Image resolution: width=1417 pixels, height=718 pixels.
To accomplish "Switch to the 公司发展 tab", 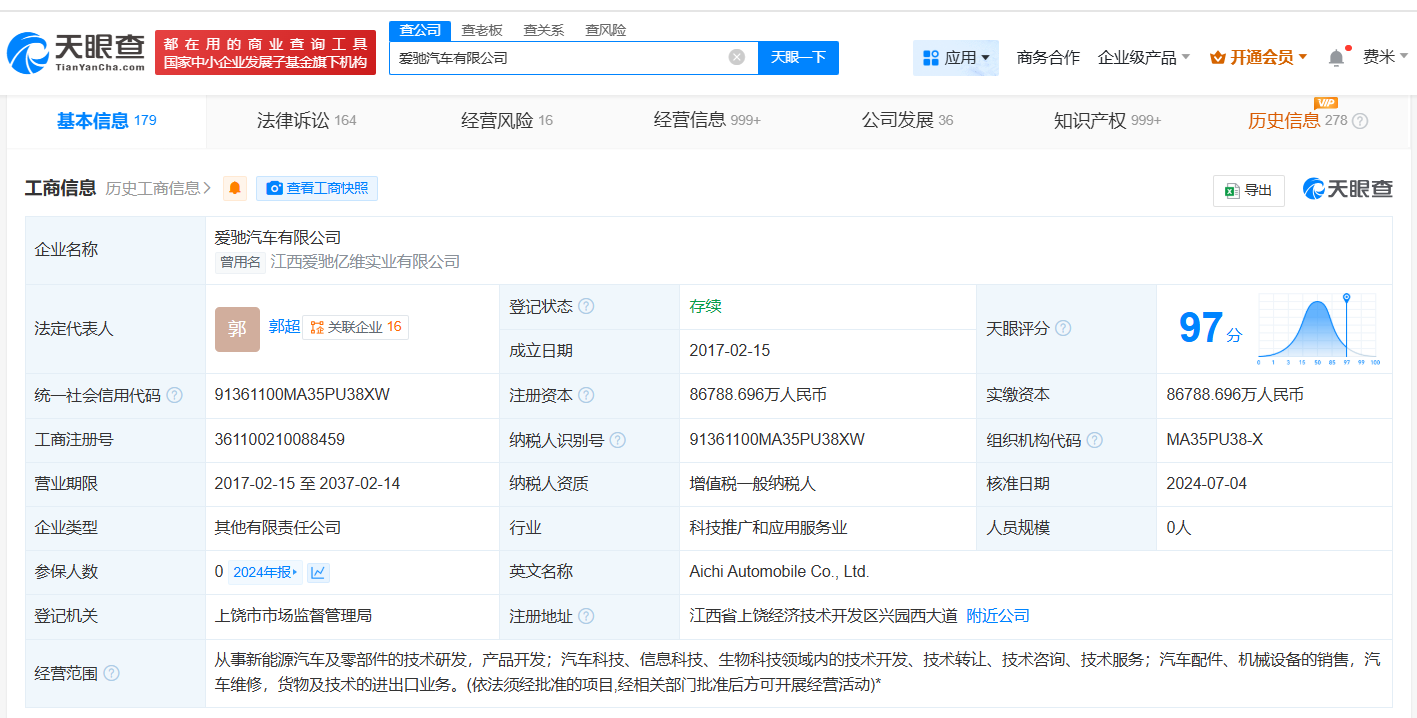I will point(907,121).
